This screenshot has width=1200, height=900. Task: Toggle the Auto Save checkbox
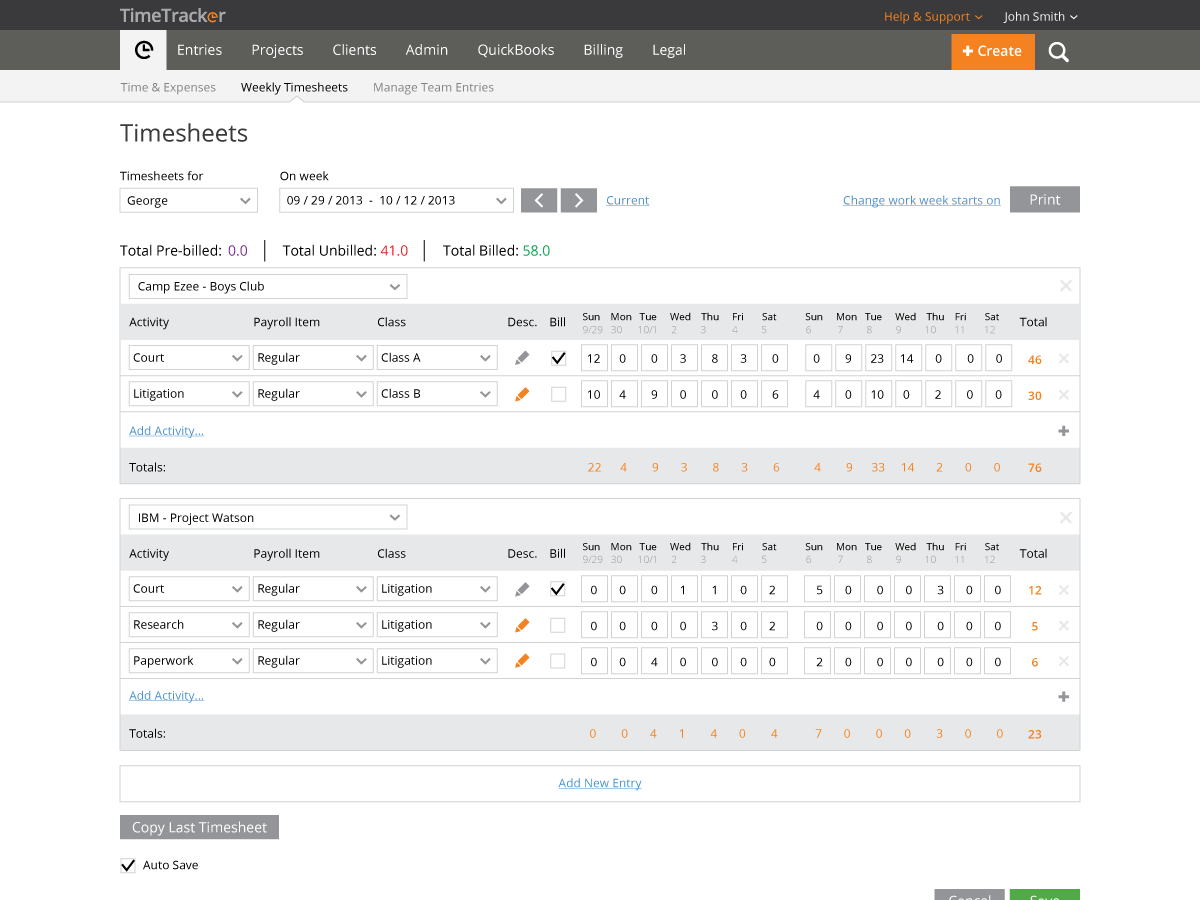[128, 865]
